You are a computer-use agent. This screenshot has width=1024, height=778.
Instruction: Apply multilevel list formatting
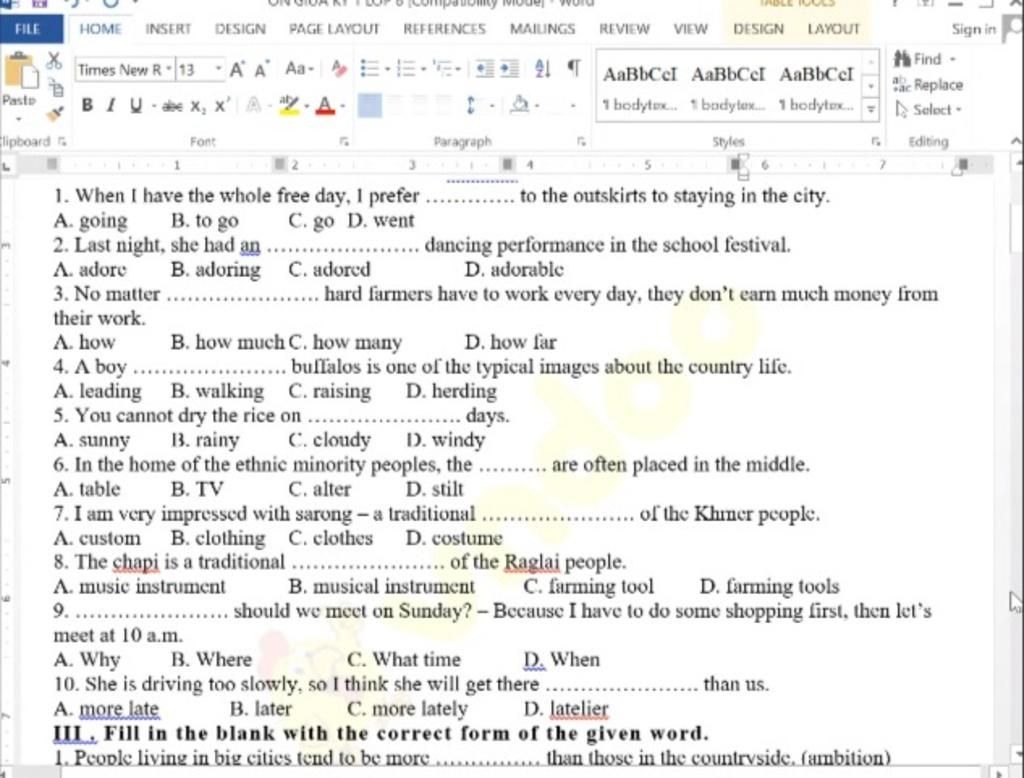[444, 69]
